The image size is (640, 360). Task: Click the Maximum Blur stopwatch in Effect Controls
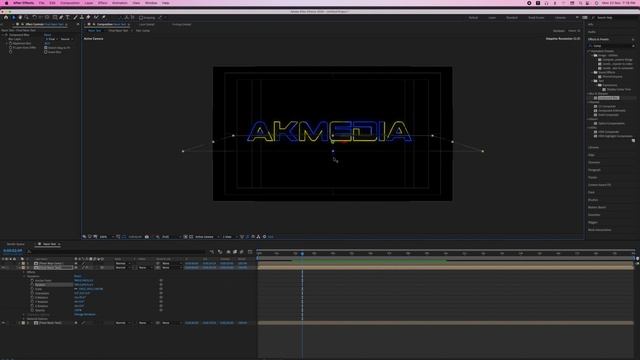(x=11, y=43)
